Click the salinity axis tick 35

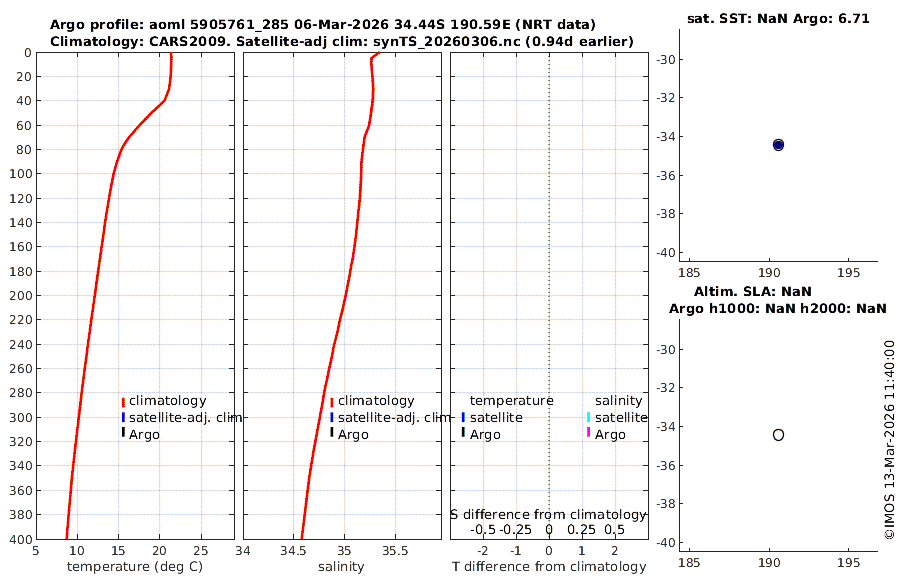(344, 551)
